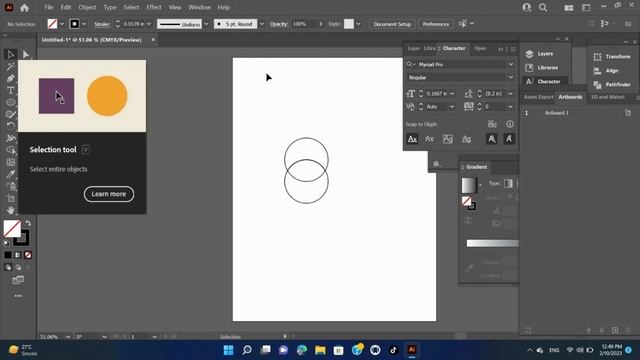Click the Fill swatch in the toolbar

click(12, 229)
